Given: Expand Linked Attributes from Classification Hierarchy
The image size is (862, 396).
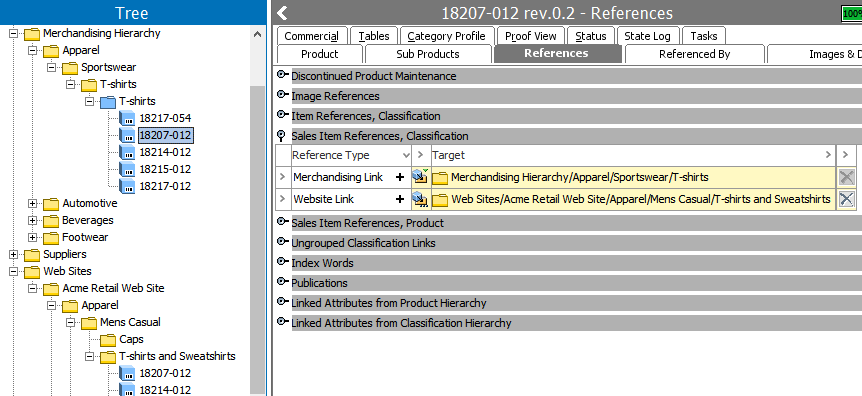Looking at the screenshot, I should point(283,322).
